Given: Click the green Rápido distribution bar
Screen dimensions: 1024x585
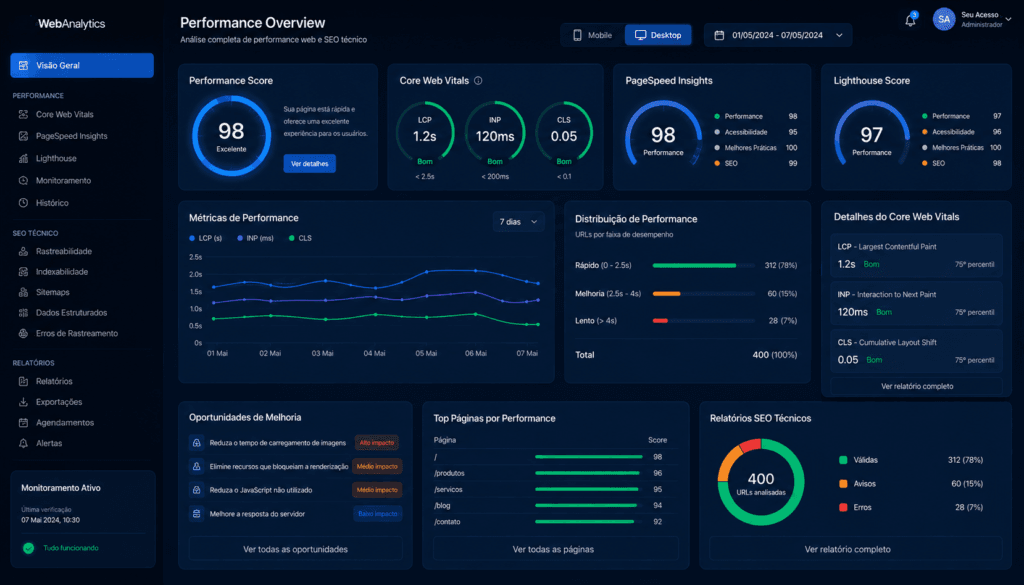Looking at the screenshot, I should point(694,266).
